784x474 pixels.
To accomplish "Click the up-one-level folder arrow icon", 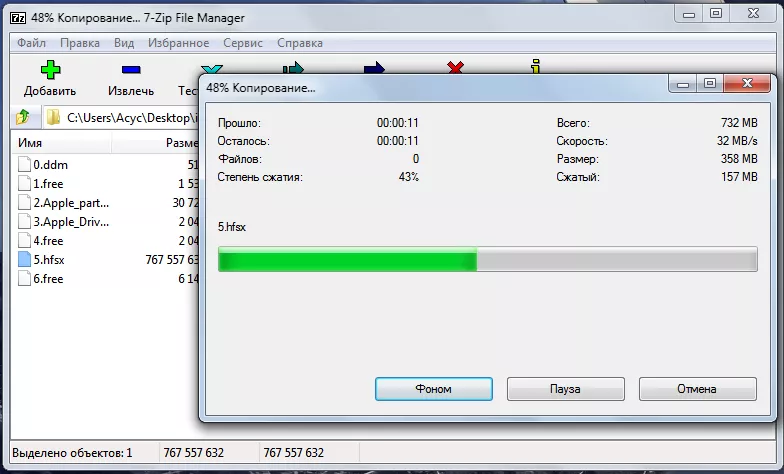I will point(23,117).
